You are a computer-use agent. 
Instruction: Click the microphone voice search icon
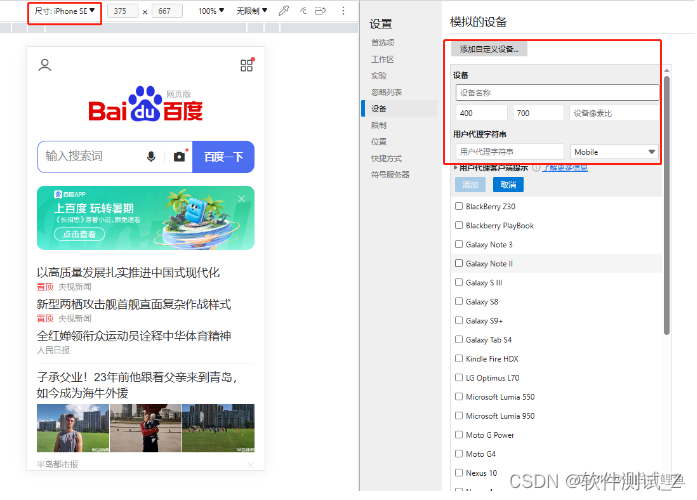click(151, 156)
